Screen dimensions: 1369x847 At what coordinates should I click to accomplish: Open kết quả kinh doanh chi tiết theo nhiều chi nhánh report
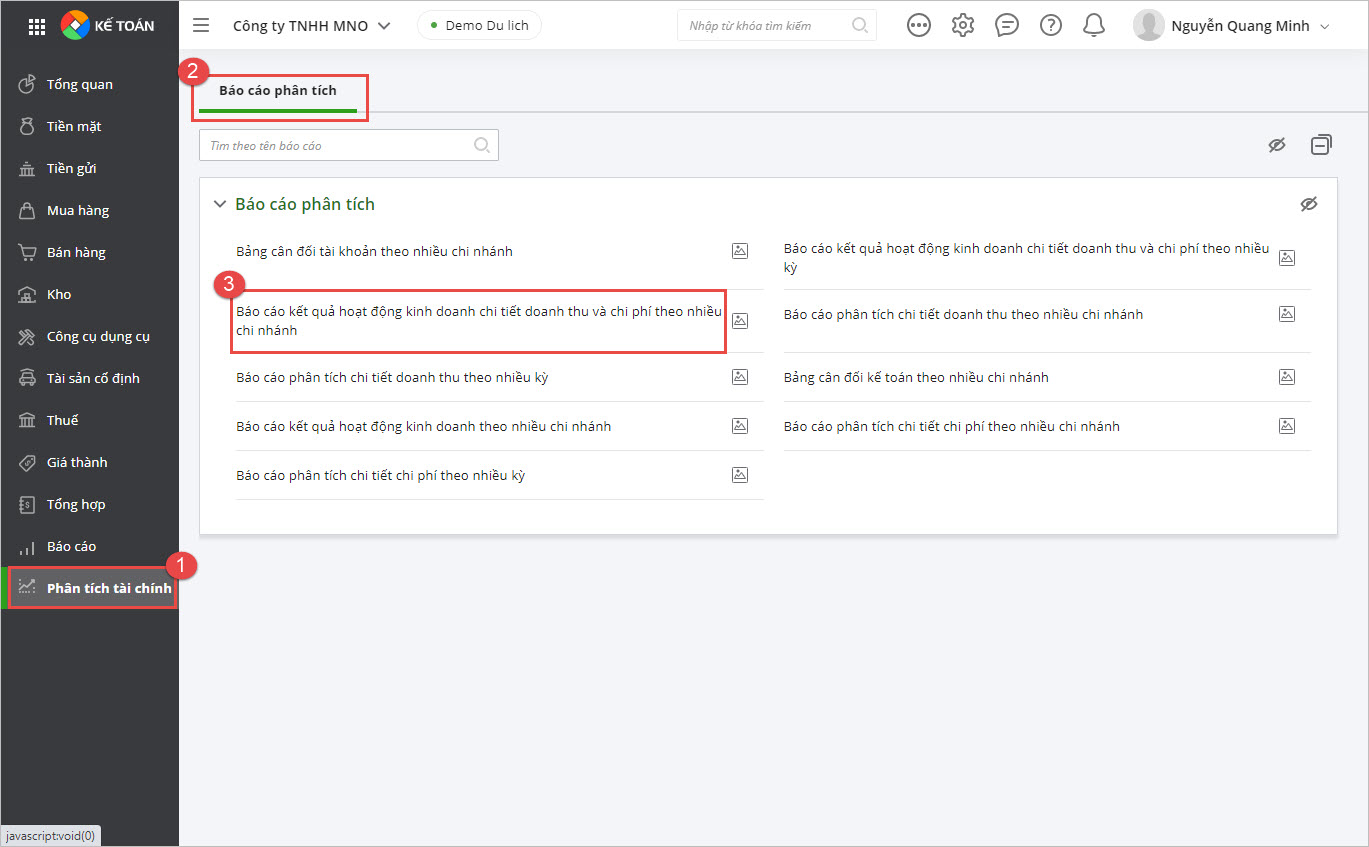(x=479, y=320)
